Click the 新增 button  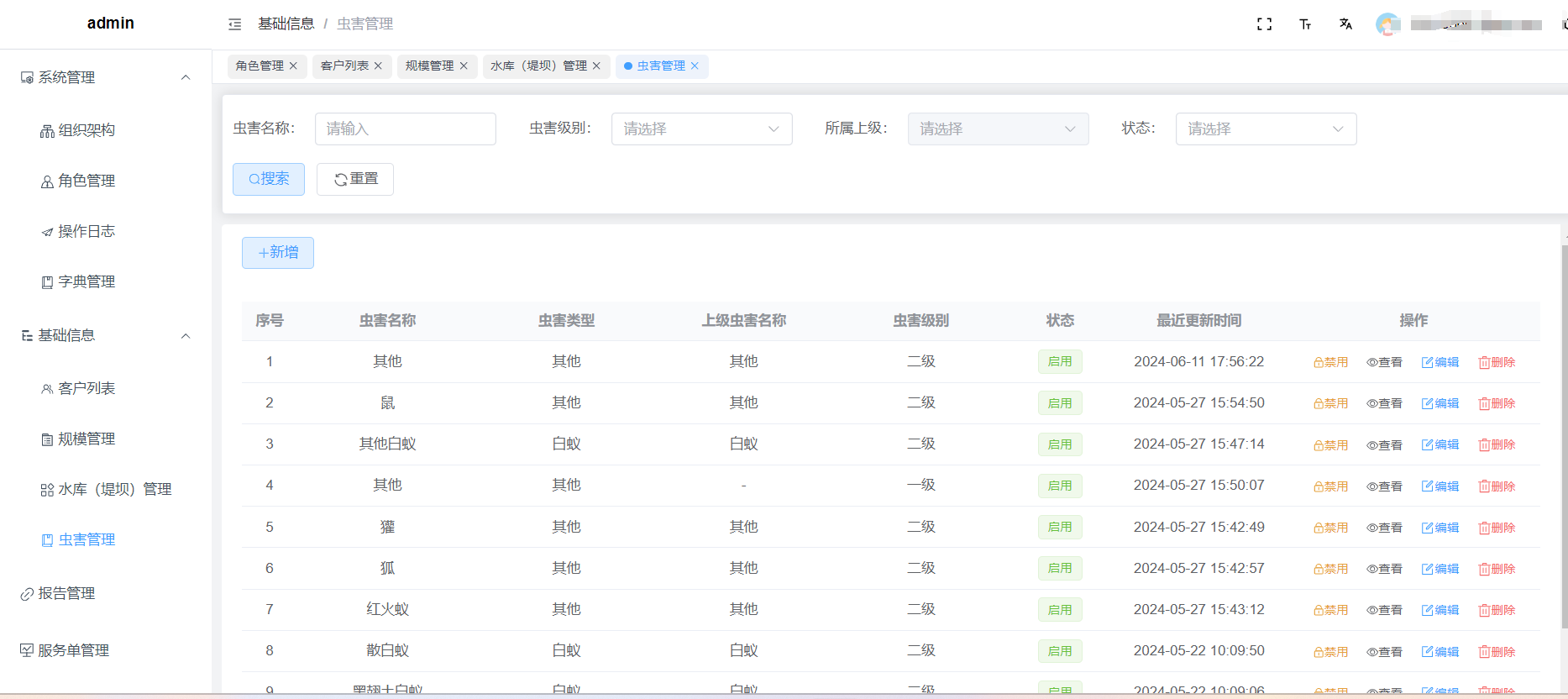(x=278, y=252)
